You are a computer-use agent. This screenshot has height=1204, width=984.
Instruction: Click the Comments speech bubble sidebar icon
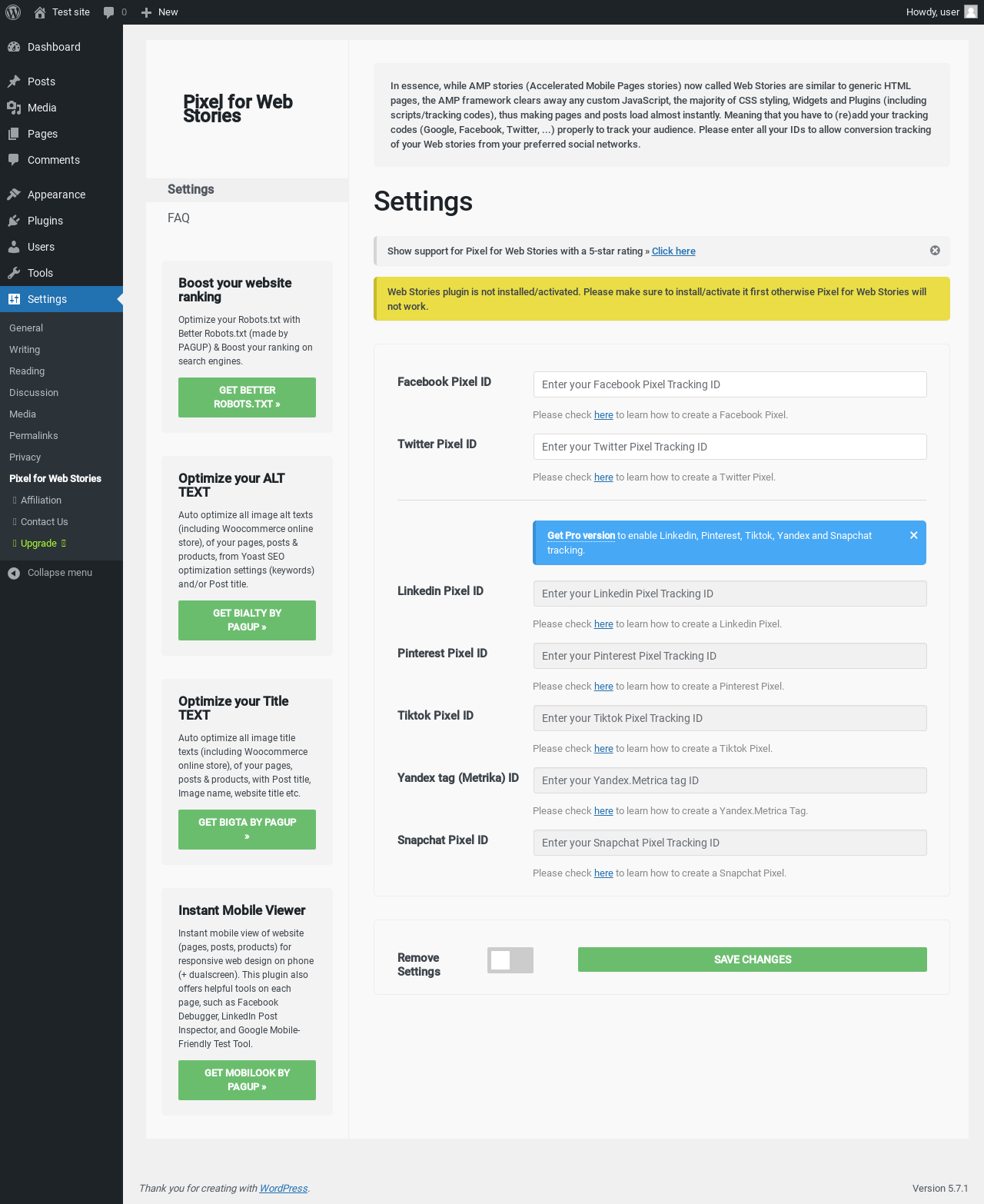(x=14, y=160)
